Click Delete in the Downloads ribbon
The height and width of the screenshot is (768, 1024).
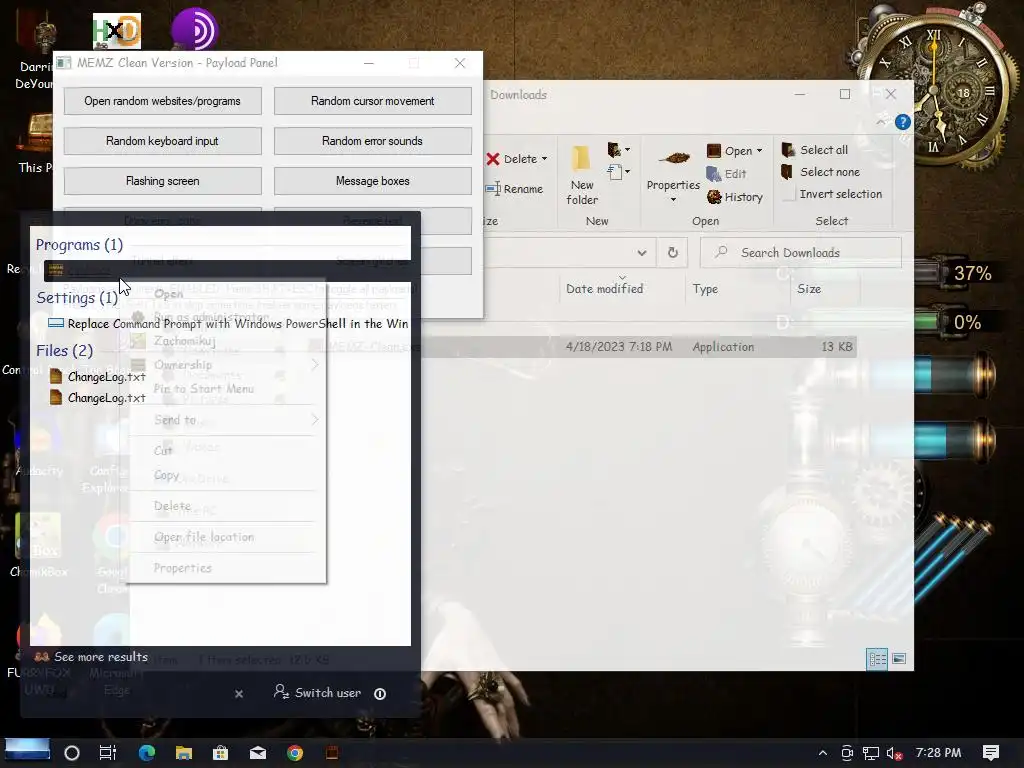511,159
